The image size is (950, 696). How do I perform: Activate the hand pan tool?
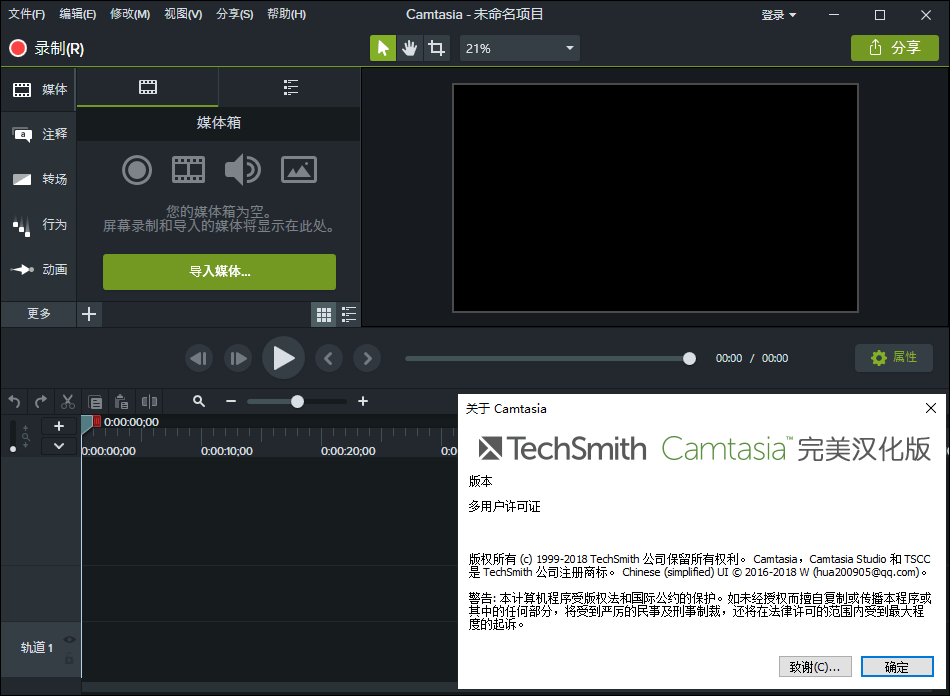tap(410, 48)
